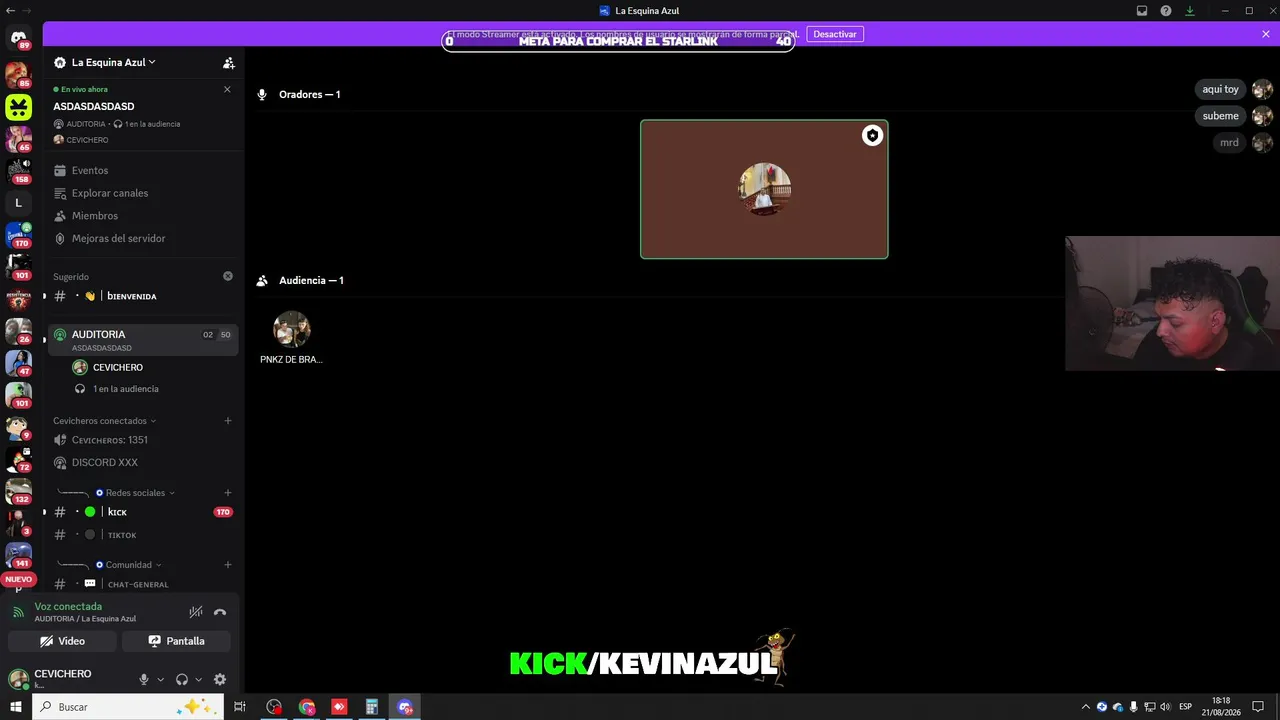The height and width of the screenshot is (720, 1280).
Task: Mute the microphone
Action: coord(143,679)
